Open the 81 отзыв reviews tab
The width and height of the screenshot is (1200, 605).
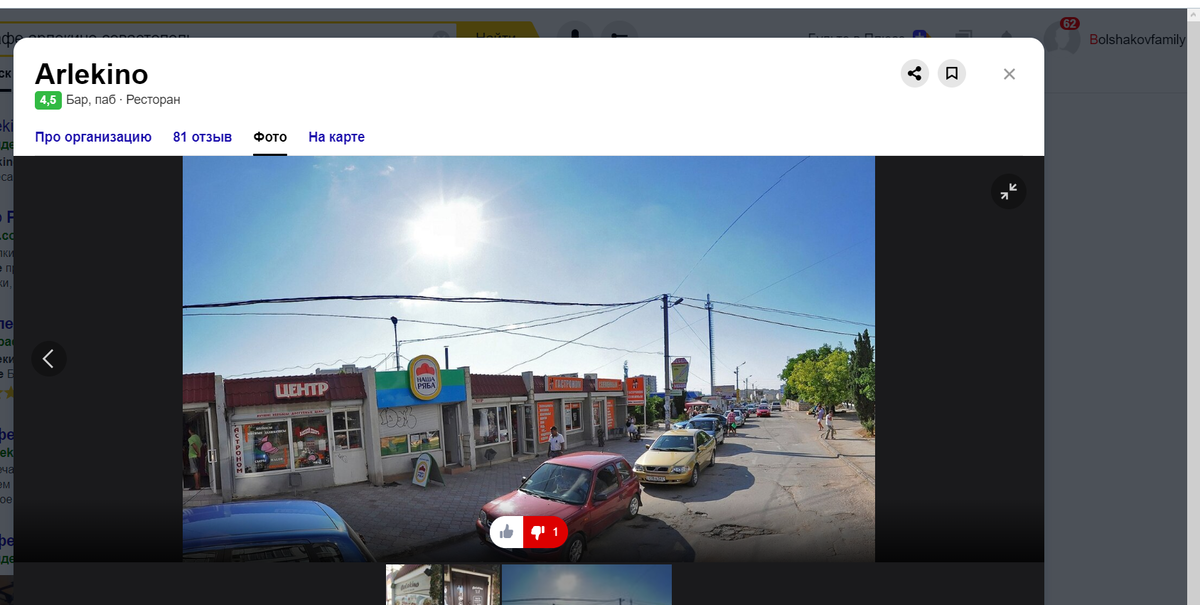point(202,137)
